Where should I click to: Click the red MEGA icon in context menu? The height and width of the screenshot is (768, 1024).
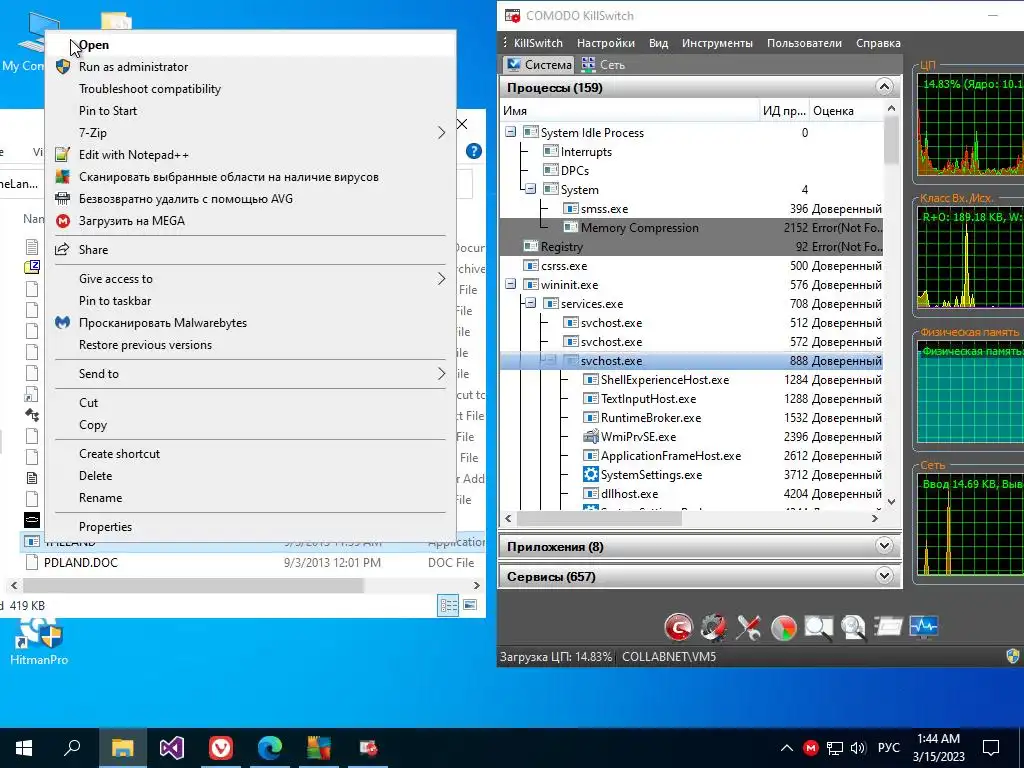(63, 221)
